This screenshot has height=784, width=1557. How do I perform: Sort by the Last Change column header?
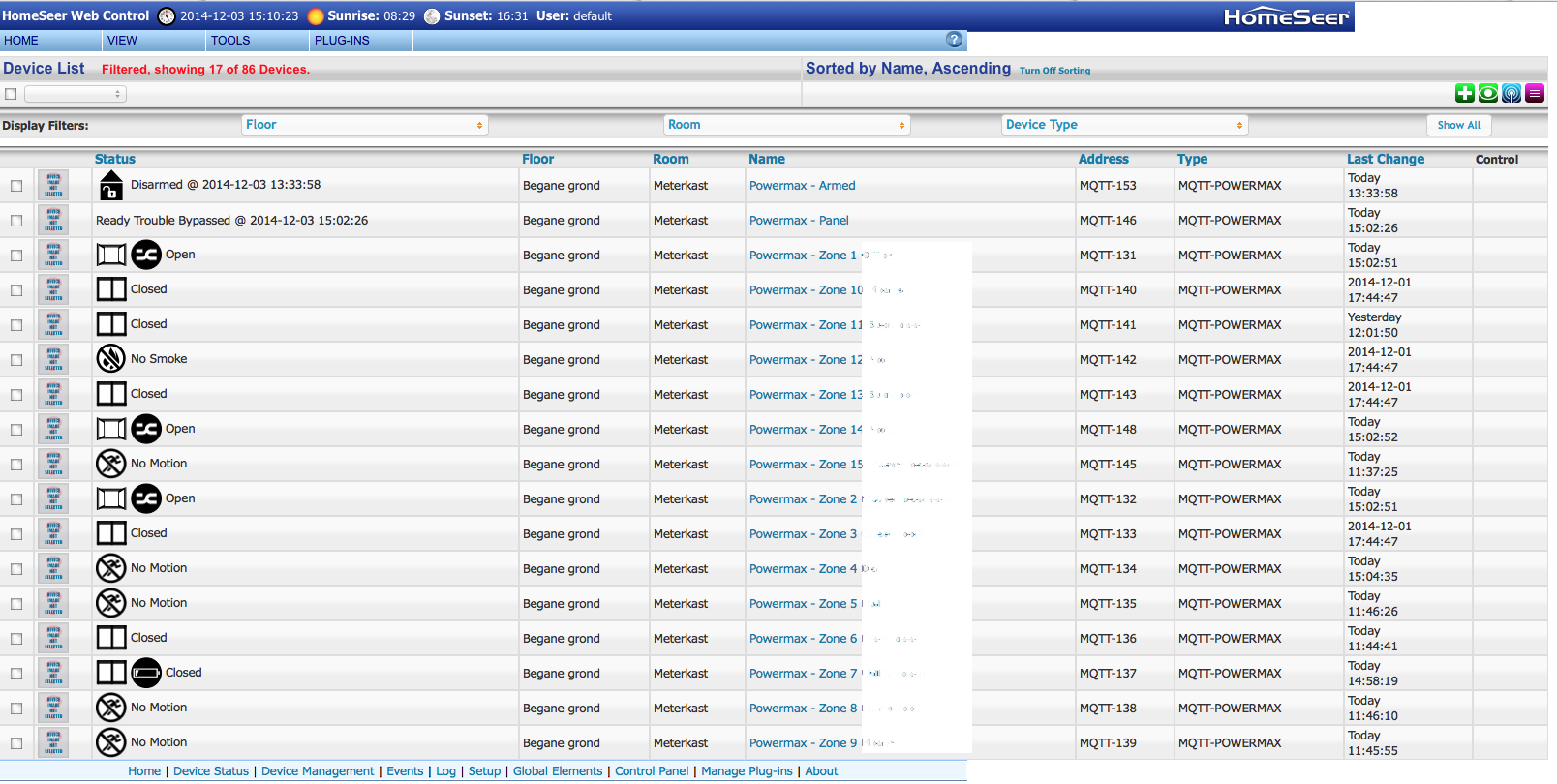point(1386,159)
